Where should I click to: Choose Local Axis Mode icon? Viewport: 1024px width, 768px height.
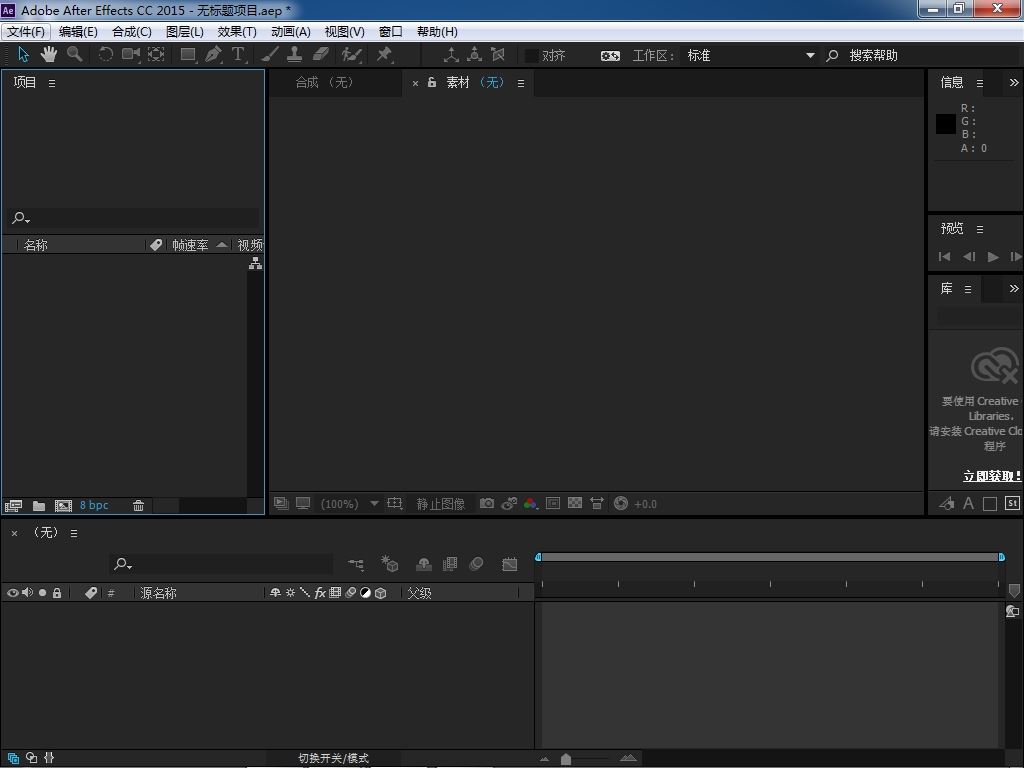pyautogui.click(x=451, y=55)
